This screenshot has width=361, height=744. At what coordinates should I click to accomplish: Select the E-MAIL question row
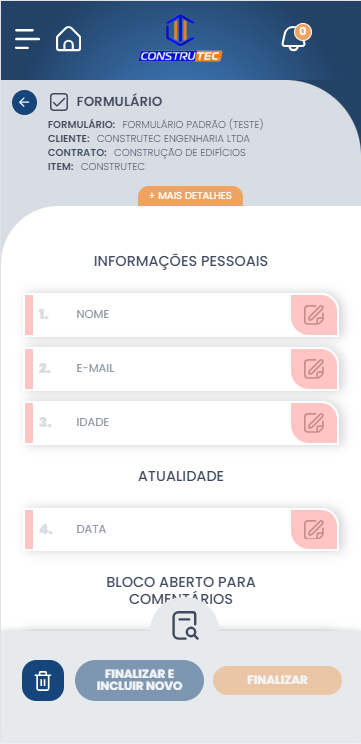[181, 369]
